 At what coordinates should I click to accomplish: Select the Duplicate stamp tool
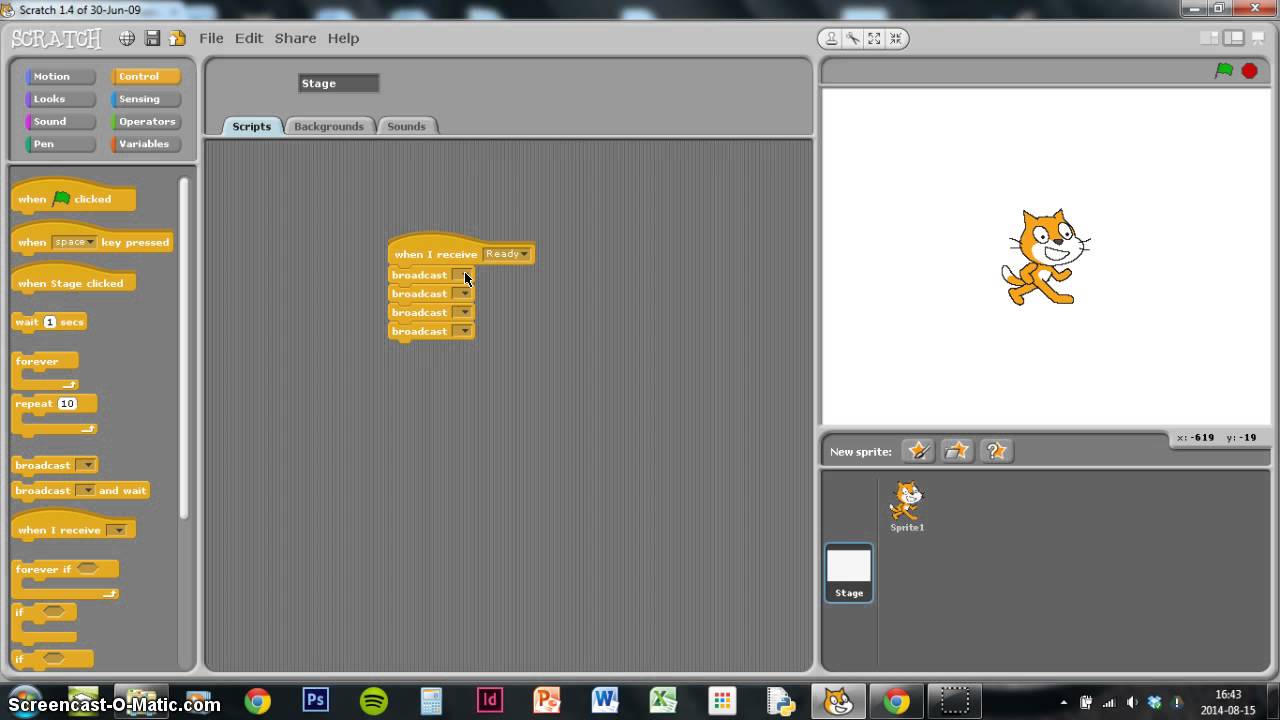(x=831, y=38)
